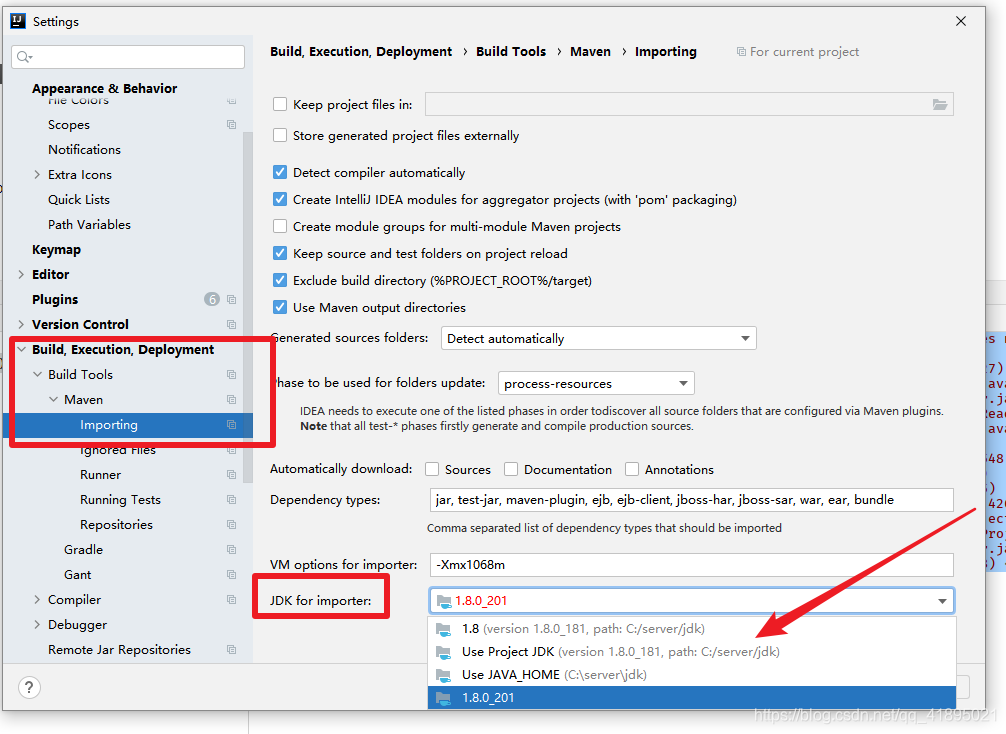Uncheck Create IntelliJ IDEA modules for aggregator projects

[280, 199]
